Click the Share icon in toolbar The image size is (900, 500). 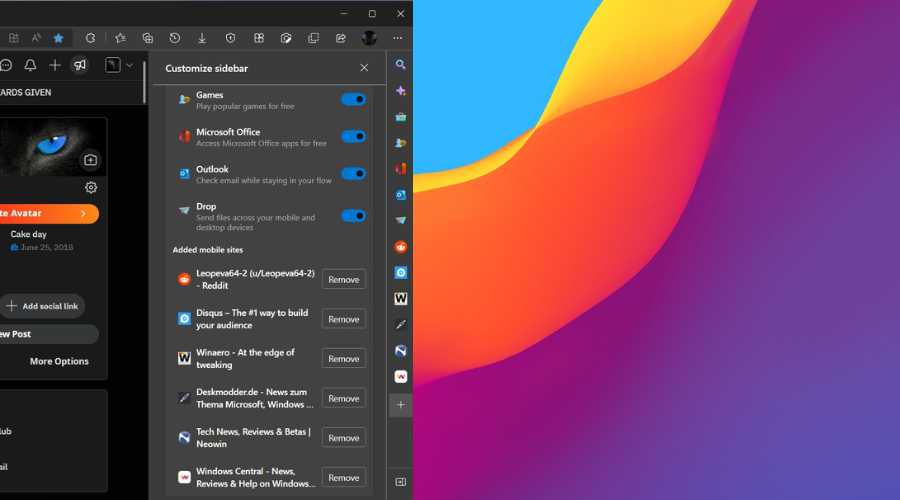coord(341,38)
